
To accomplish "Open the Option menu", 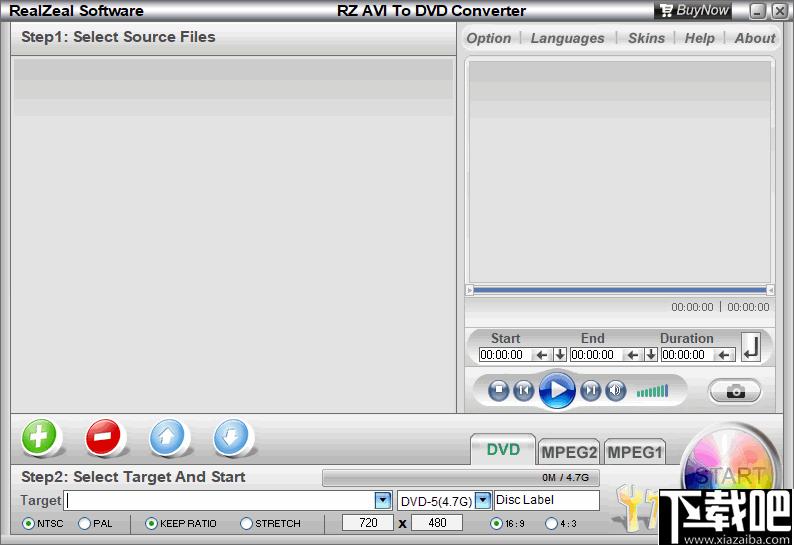I will 489,38.
